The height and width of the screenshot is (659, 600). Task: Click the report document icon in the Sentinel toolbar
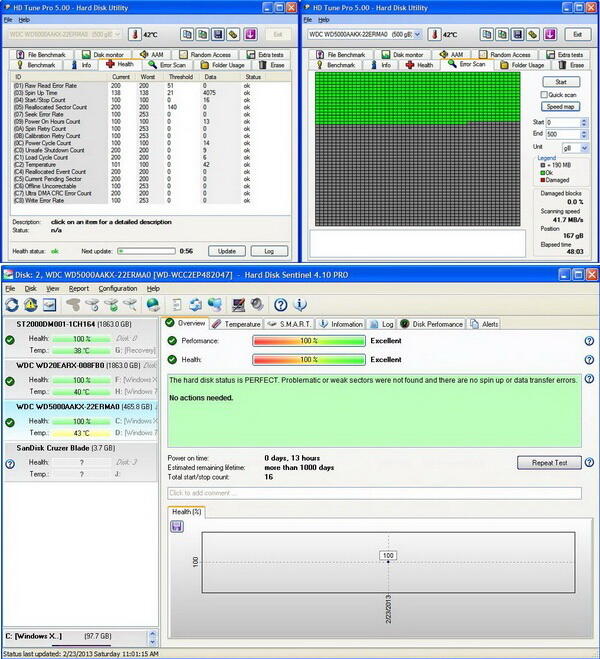click(177, 305)
